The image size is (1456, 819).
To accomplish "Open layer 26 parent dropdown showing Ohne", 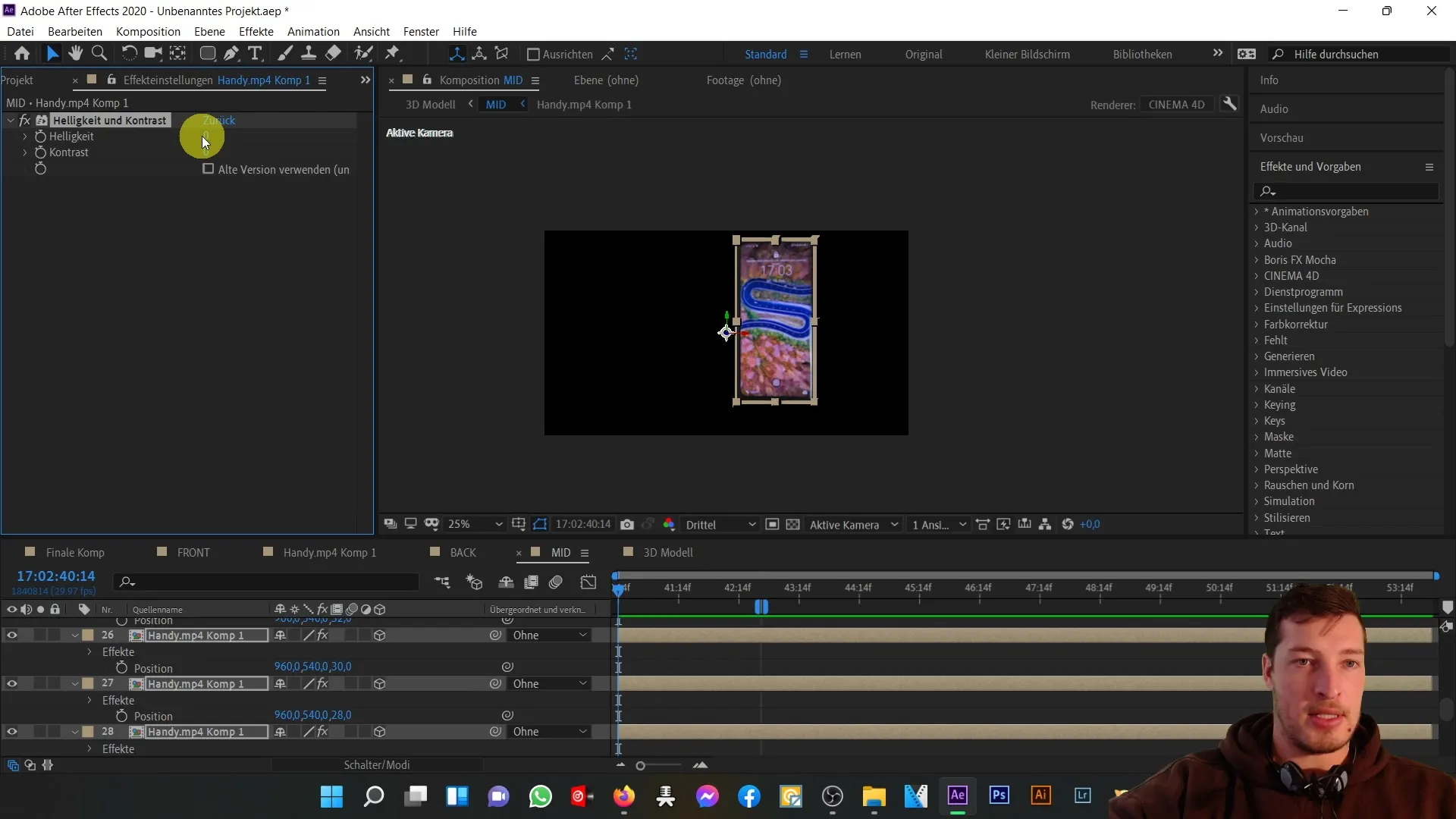I will (x=550, y=635).
